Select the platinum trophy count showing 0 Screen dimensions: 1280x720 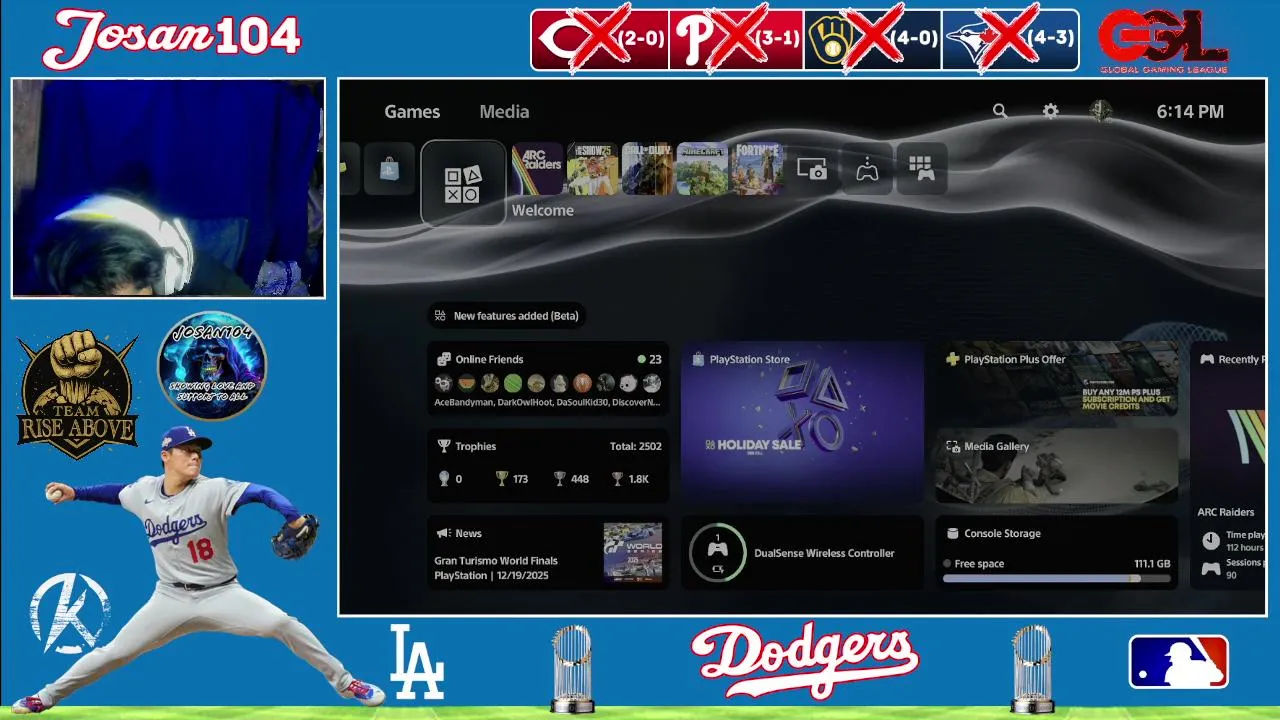point(449,479)
